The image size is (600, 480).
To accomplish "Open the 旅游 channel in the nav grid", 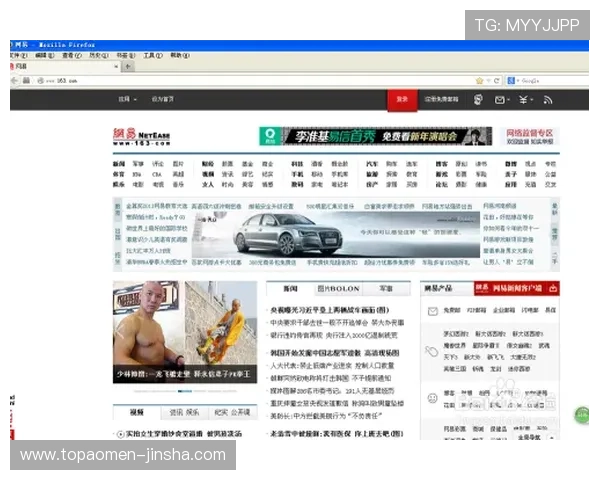I will (372, 174).
